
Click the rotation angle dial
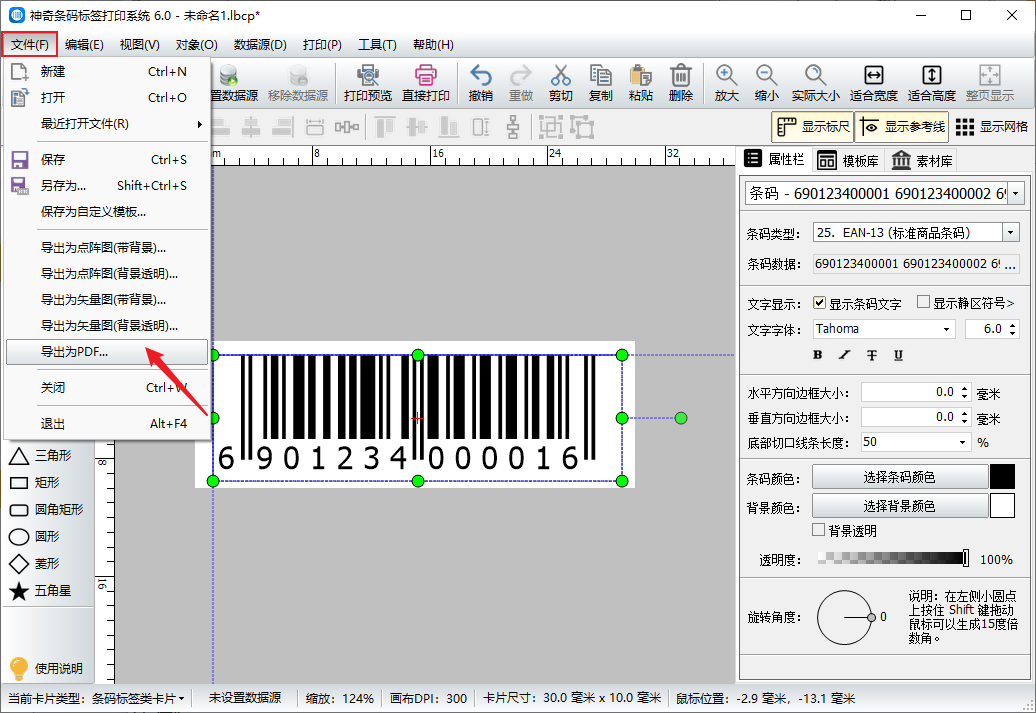pyautogui.click(x=844, y=617)
